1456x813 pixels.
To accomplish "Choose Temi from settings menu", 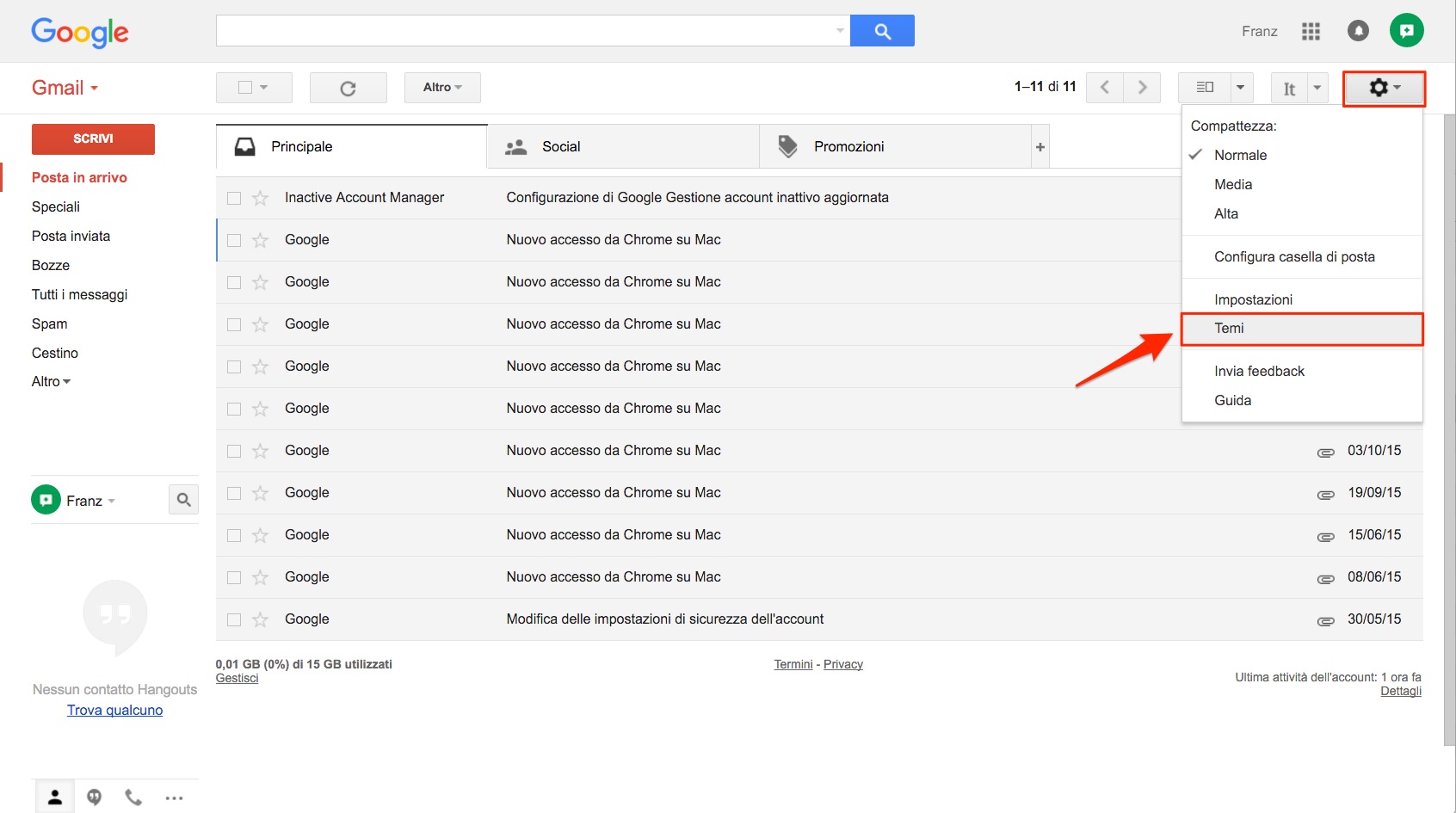I will click(x=1302, y=329).
